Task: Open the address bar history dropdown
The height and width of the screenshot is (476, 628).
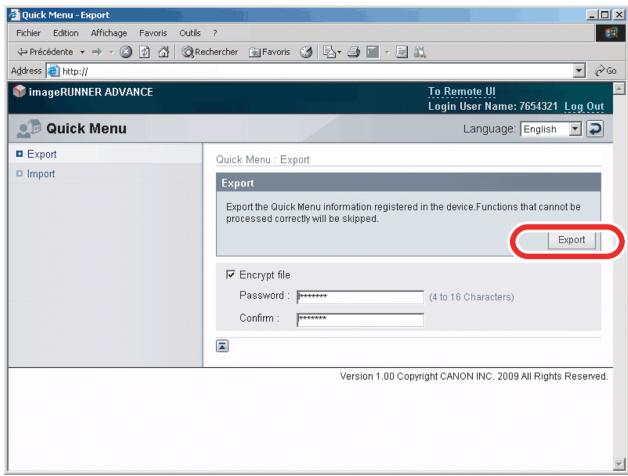Action: 579,71
